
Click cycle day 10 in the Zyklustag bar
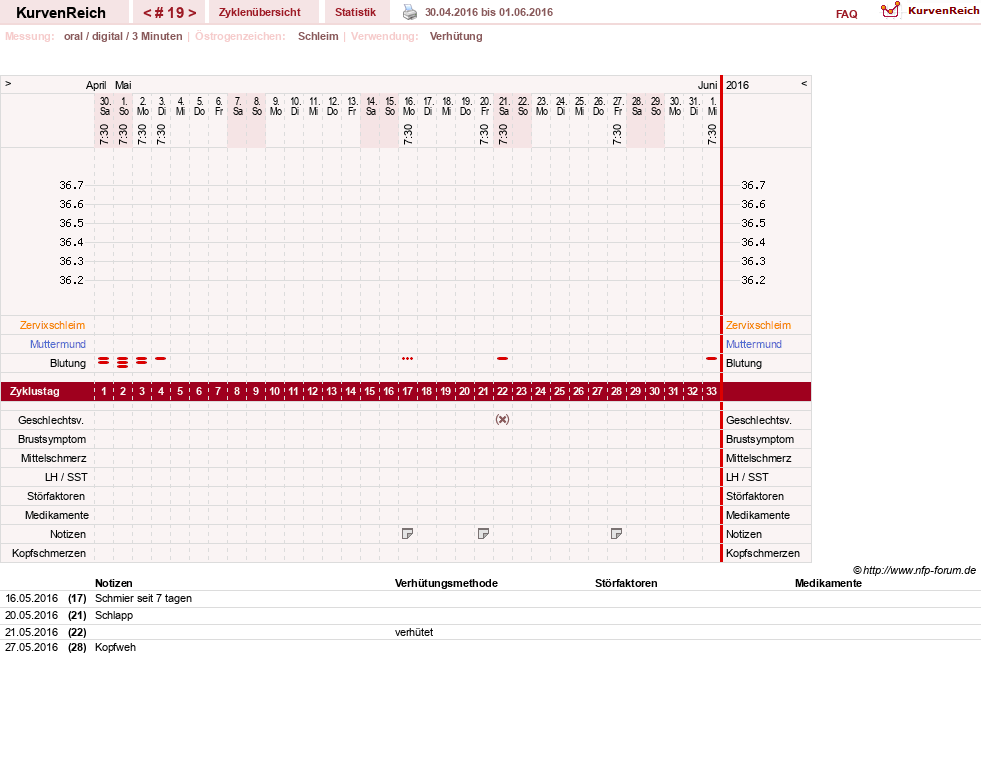click(x=275, y=392)
